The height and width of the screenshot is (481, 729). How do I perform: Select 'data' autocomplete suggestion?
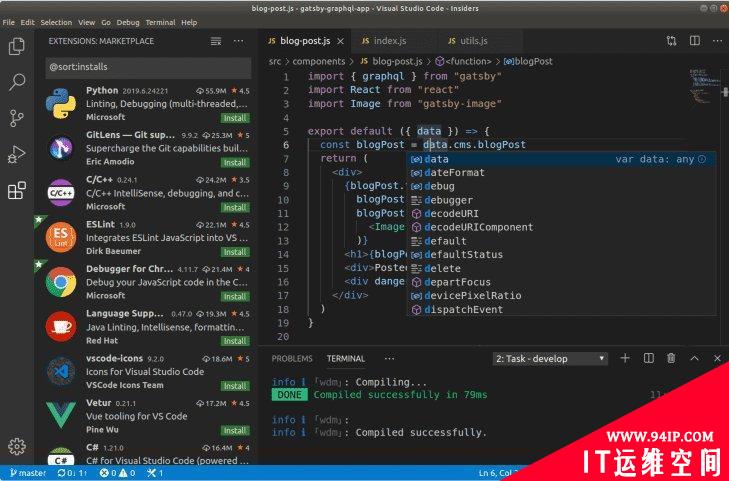[x=561, y=159]
